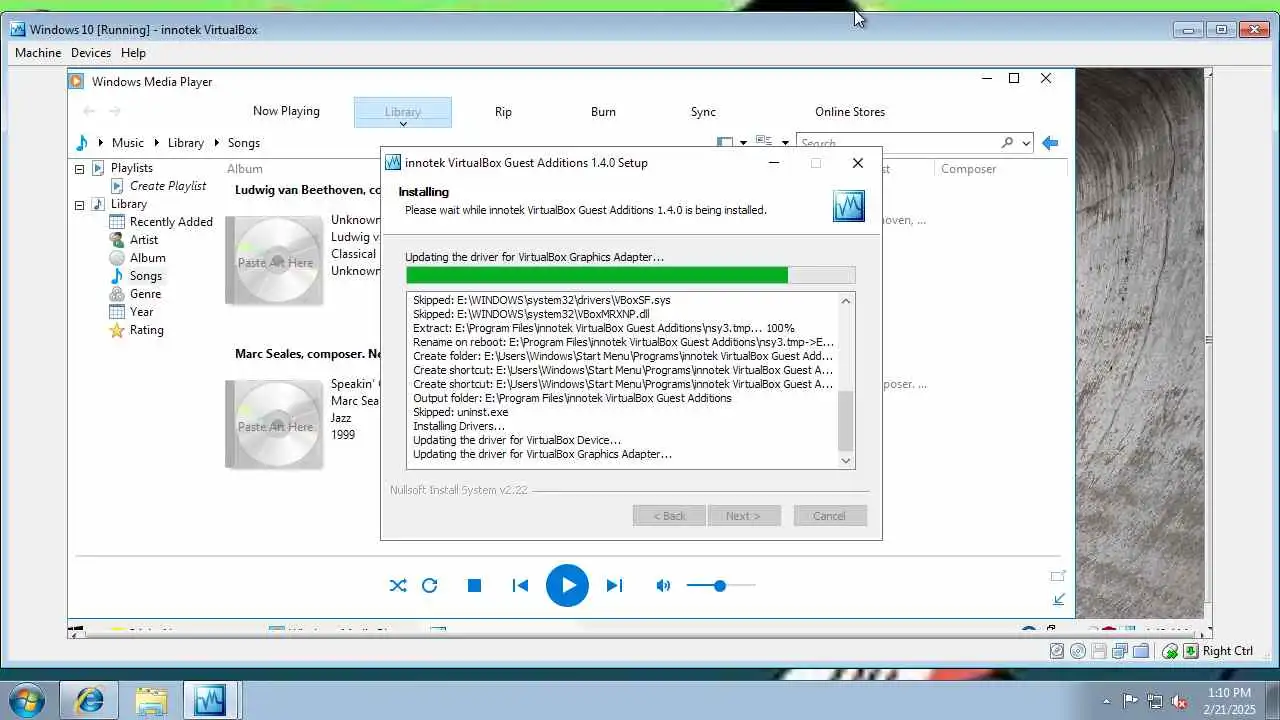The image size is (1280, 720).
Task: Adjust the Media Player volume slider
Action: click(x=720, y=586)
